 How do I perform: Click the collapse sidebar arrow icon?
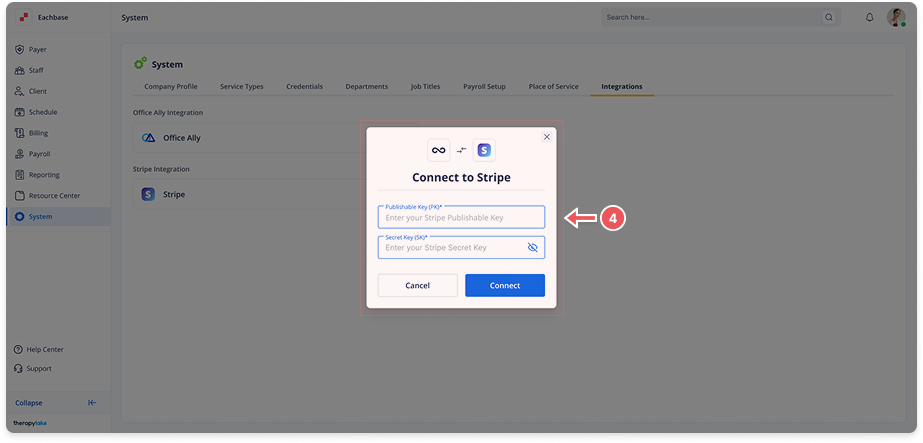click(92, 403)
